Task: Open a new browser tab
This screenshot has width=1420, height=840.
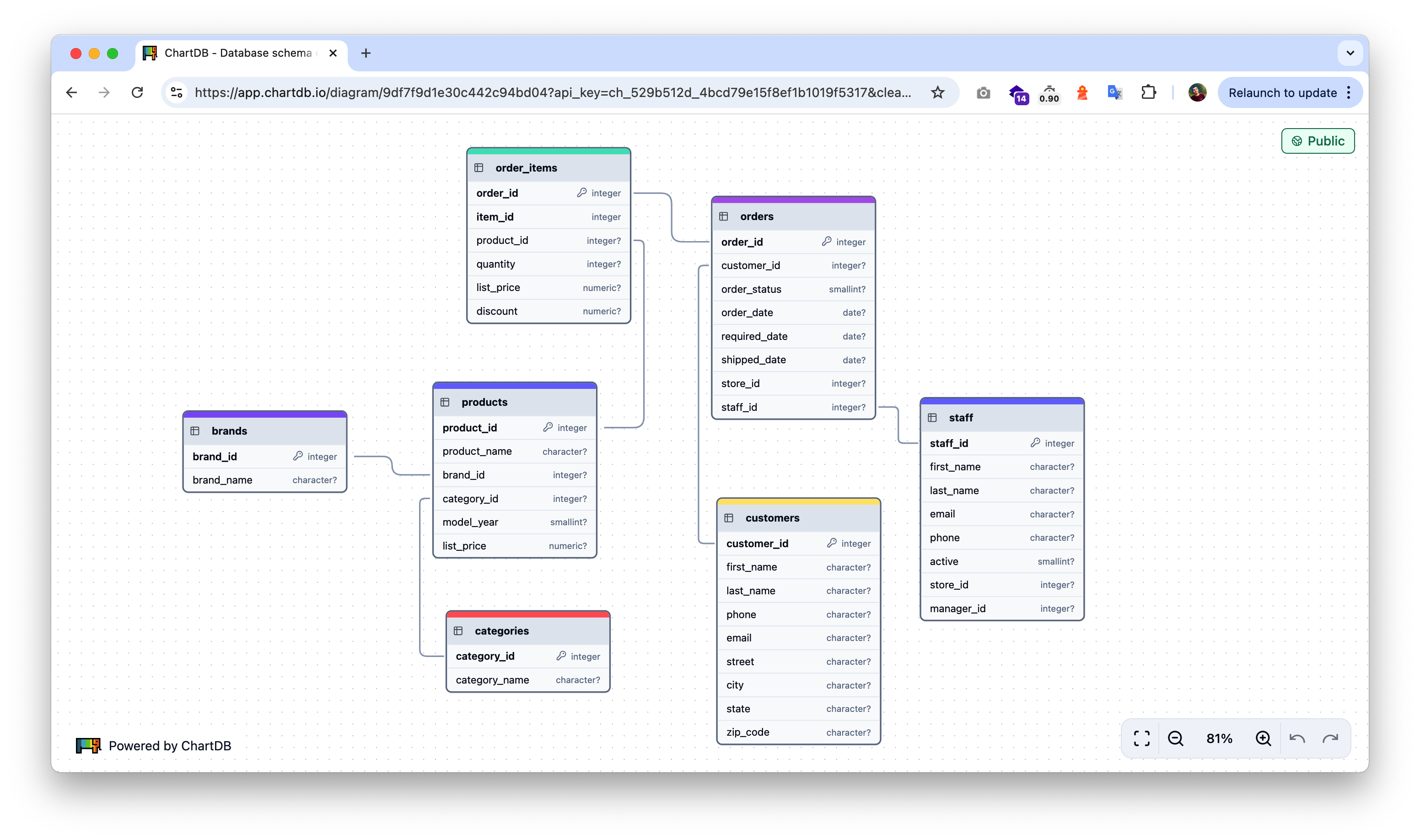Action: (366, 53)
